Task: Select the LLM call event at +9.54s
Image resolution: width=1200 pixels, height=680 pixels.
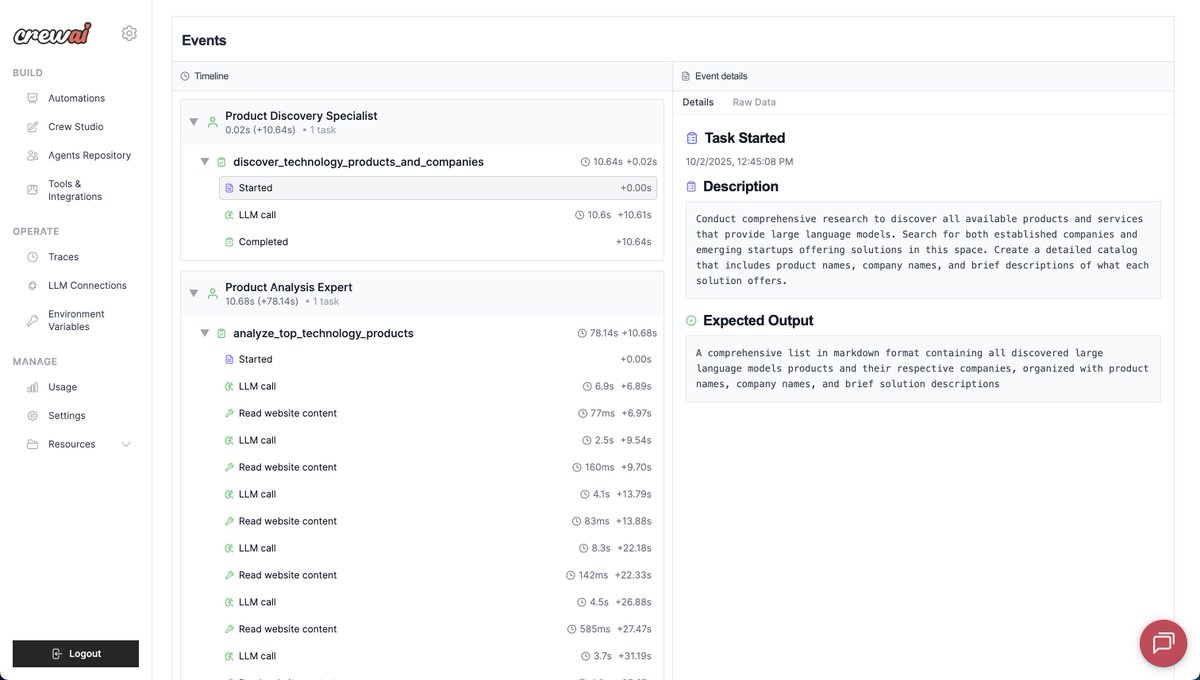Action: 438,440
